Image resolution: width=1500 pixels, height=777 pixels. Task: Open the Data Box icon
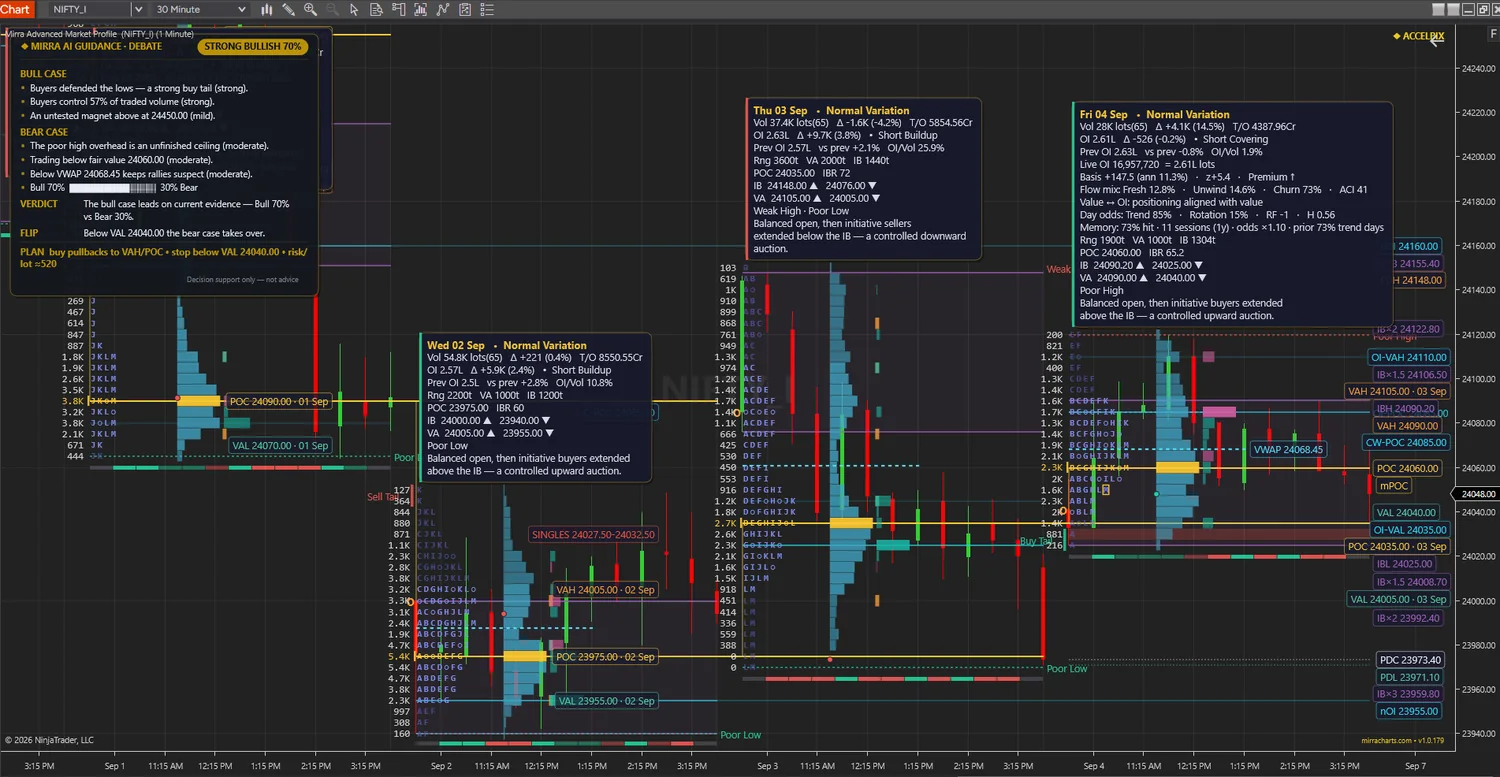point(376,9)
